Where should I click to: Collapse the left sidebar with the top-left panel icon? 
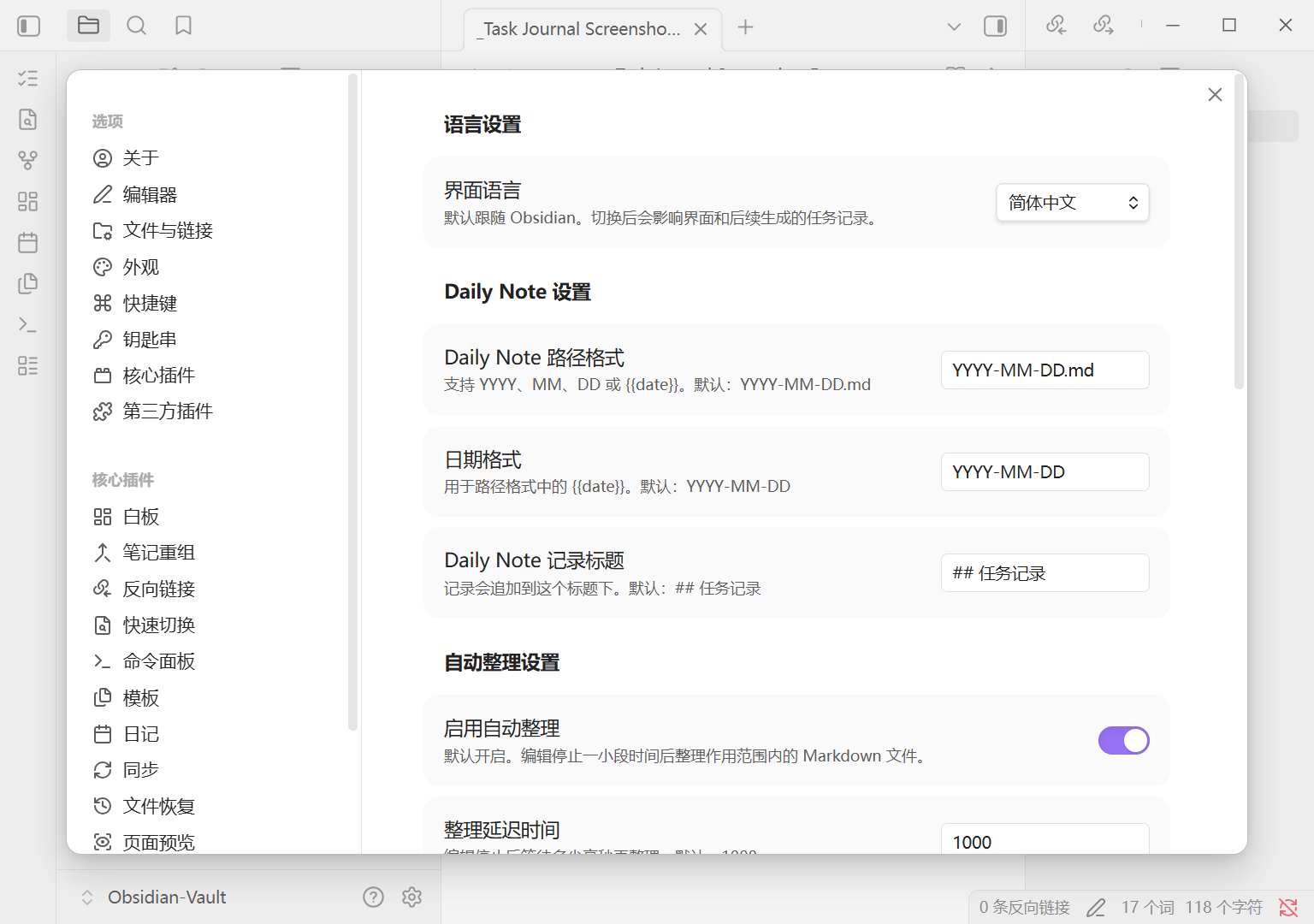tap(29, 27)
